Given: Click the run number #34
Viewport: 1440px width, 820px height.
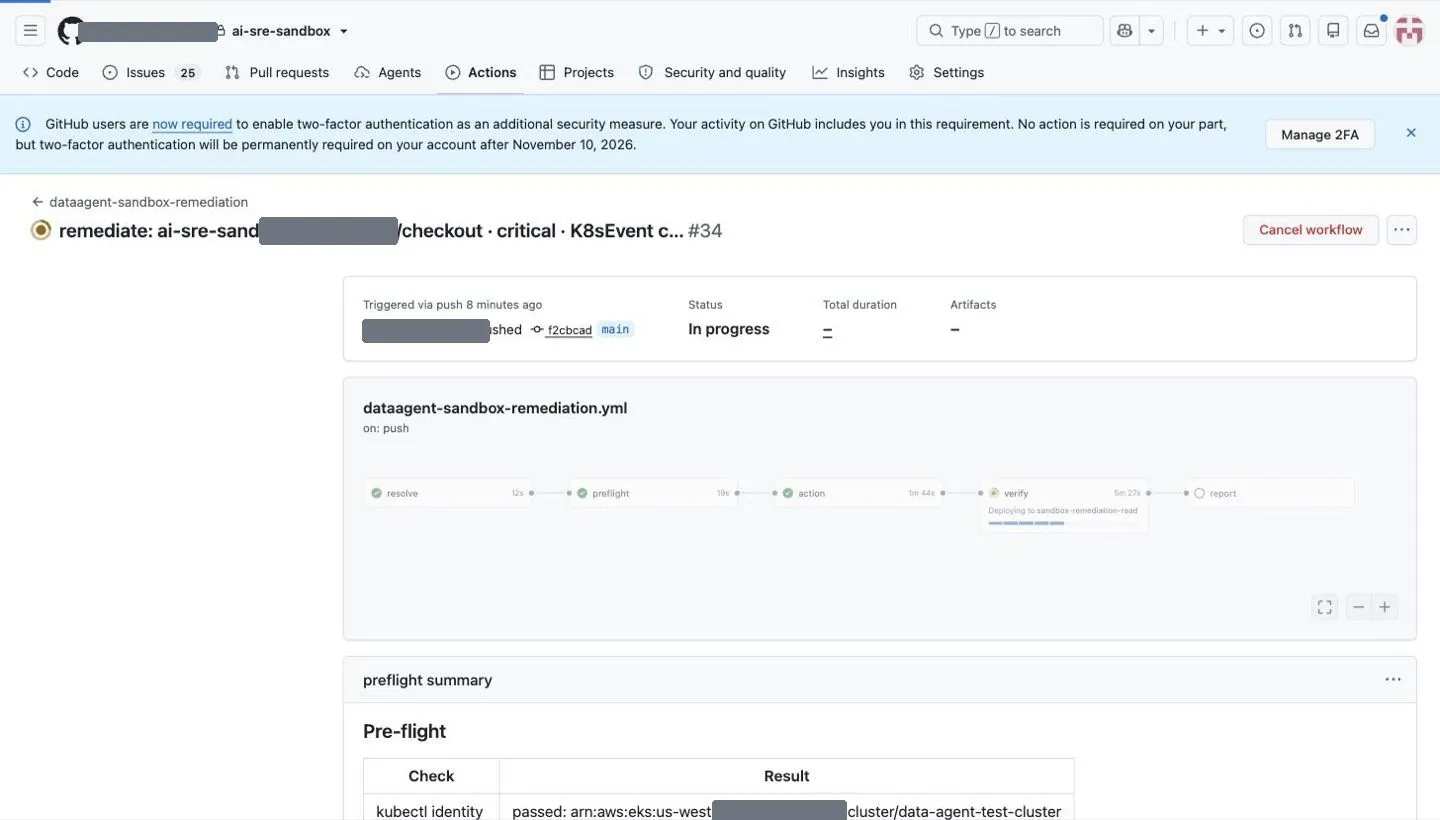Looking at the screenshot, I should pyautogui.click(x=705, y=231).
